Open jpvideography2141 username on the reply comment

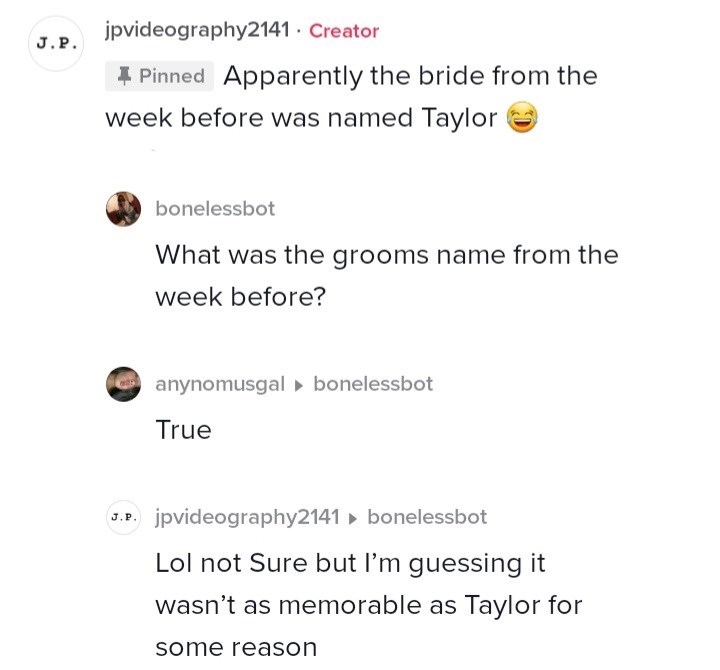coord(248,517)
